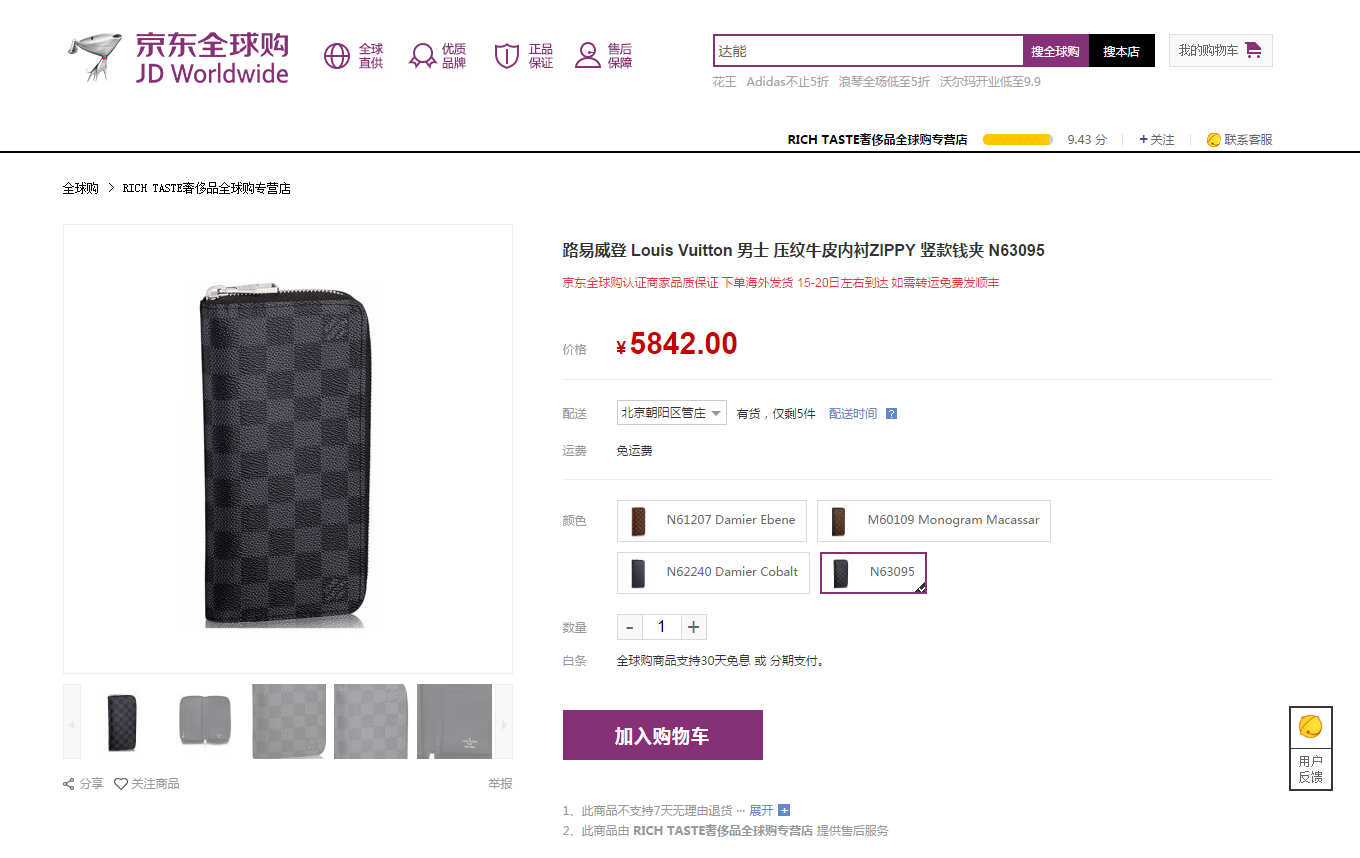Select the open wallet interior thumbnail
1360x858 pixels.
tap(206, 721)
